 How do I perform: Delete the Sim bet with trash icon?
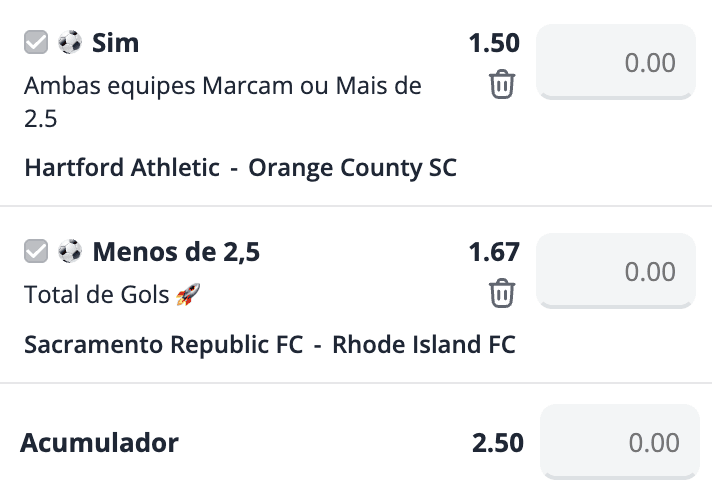tap(502, 84)
